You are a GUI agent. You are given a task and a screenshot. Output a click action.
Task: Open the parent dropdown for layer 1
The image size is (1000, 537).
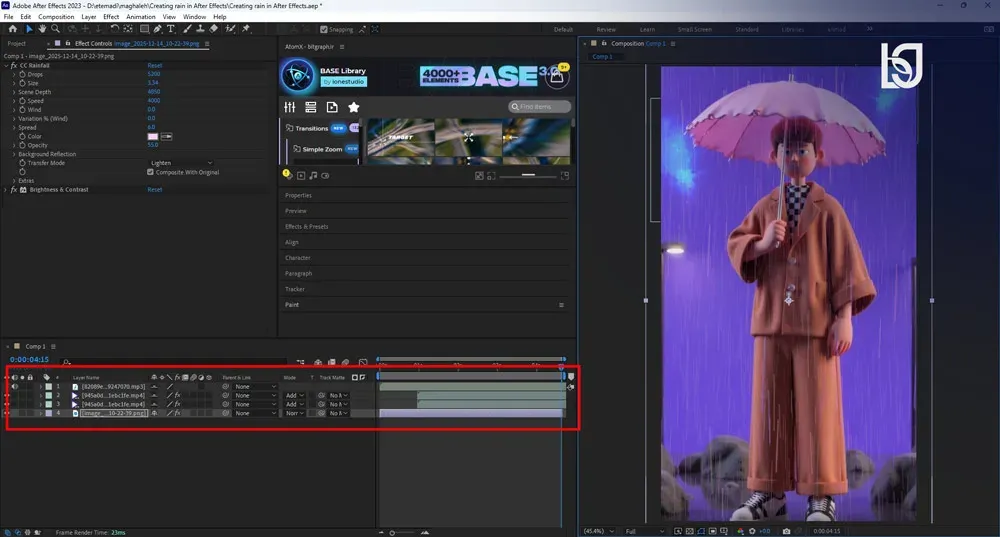(x=255, y=386)
